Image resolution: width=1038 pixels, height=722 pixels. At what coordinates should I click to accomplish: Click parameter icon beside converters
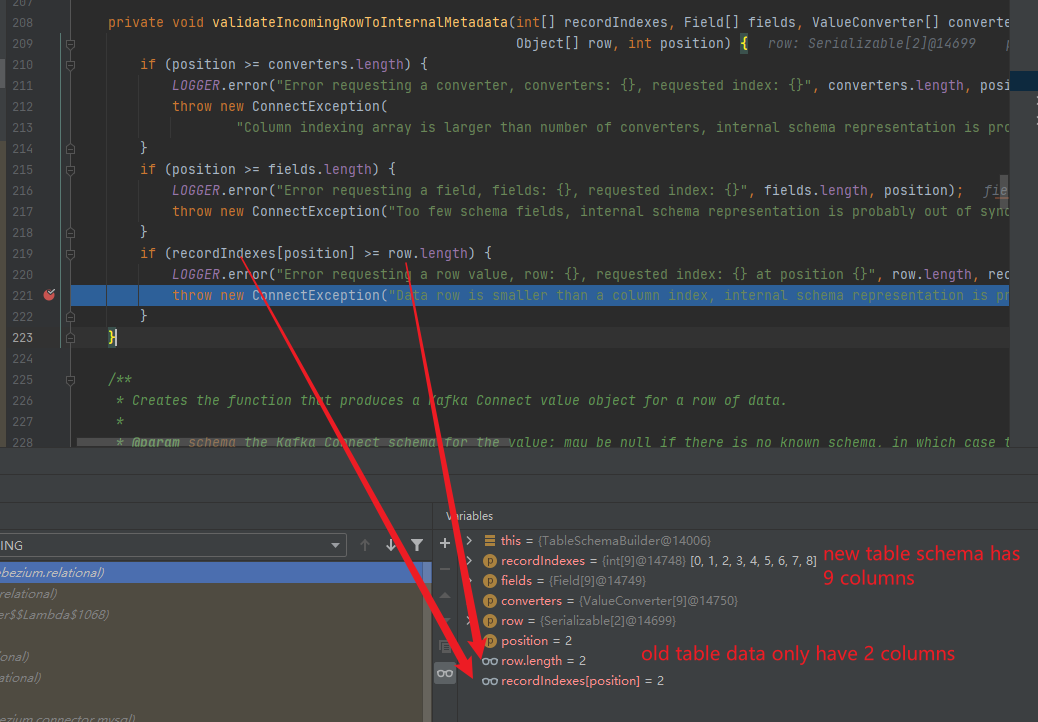(x=490, y=601)
